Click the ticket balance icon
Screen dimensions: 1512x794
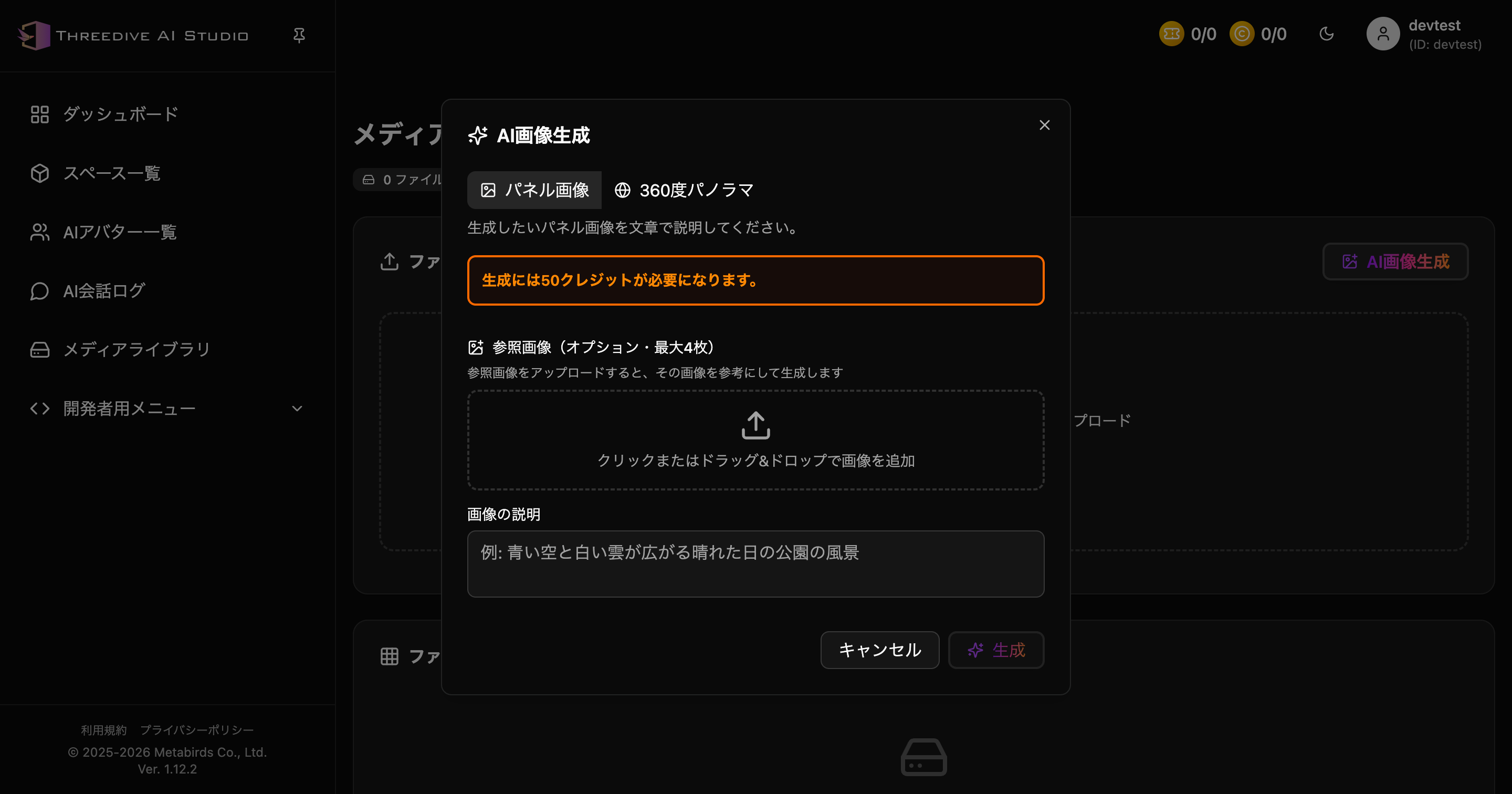(x=1171, y=34)
